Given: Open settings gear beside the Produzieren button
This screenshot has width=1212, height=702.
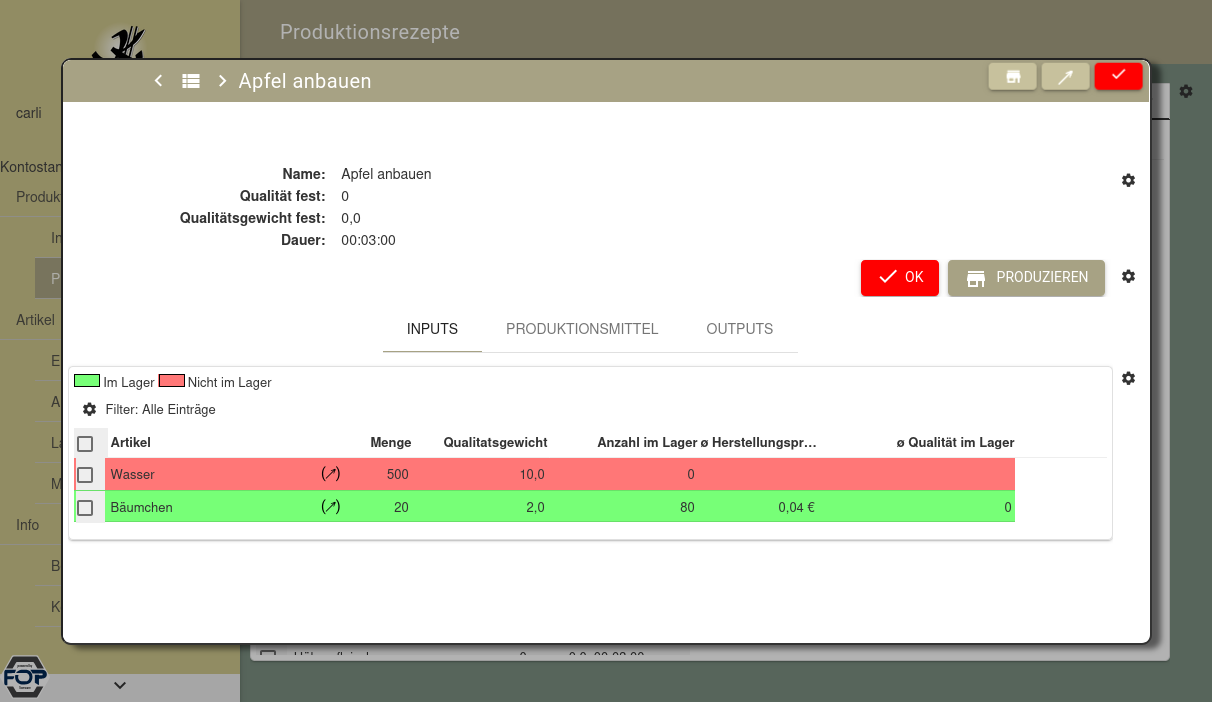Looking at the screenshot, I should click(1128, 276).
